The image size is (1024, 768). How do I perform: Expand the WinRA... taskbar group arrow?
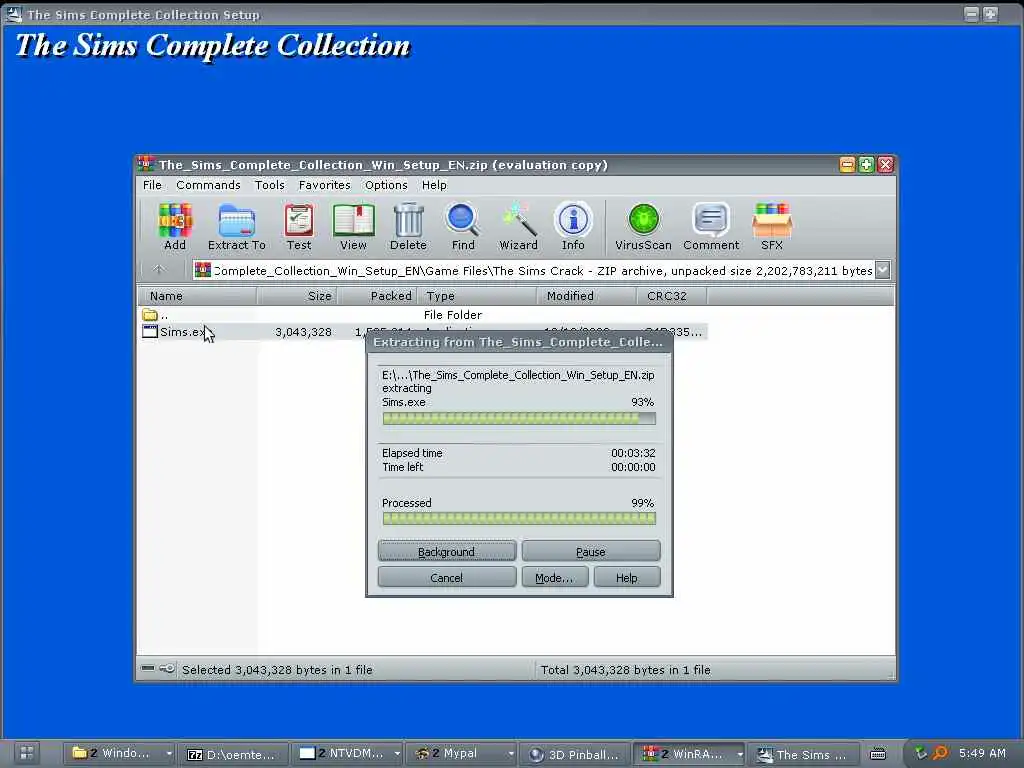[739, 754]
